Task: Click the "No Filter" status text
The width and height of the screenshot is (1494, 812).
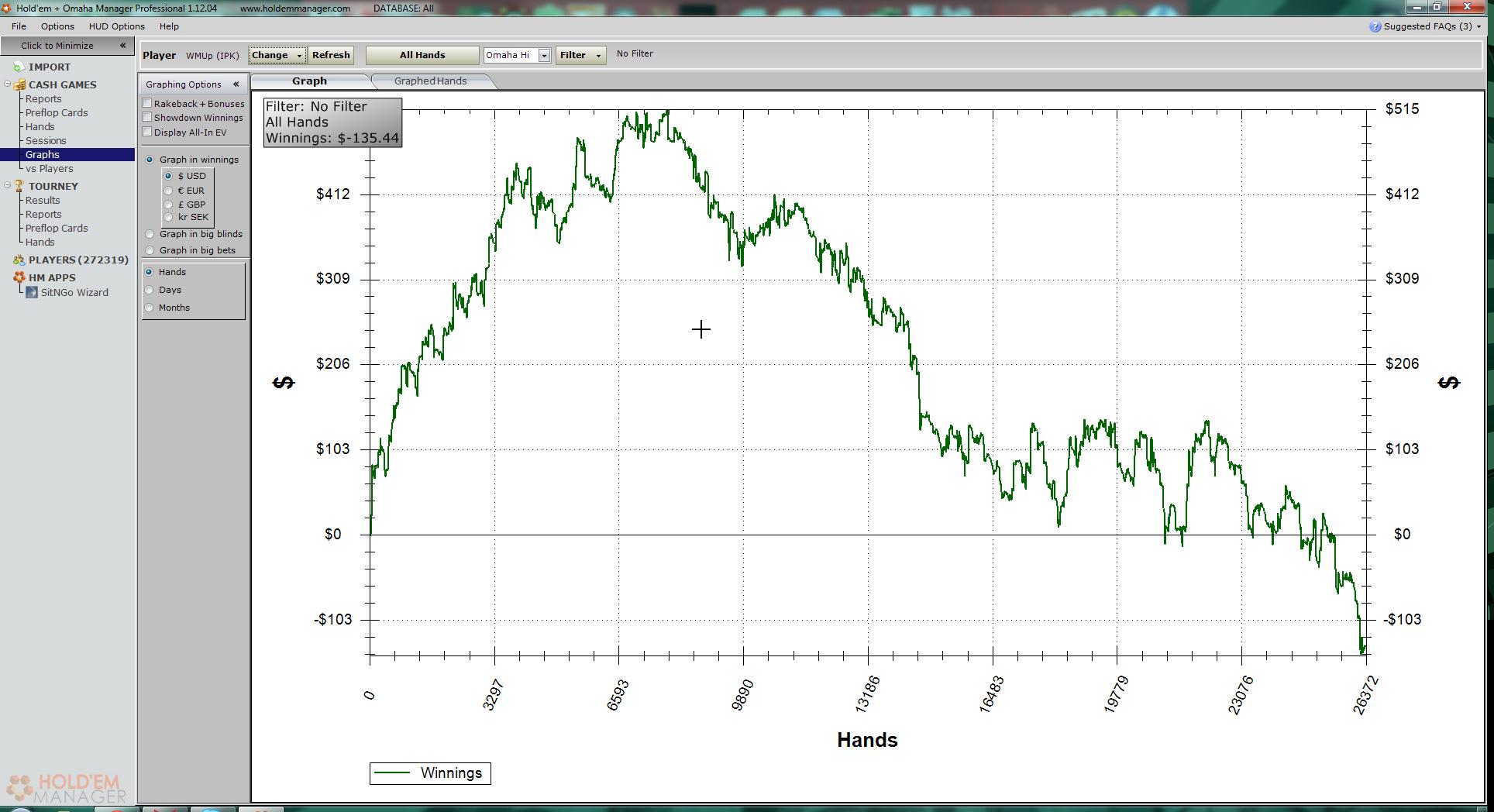Action: pyautogui.click(x=635, y=54)
